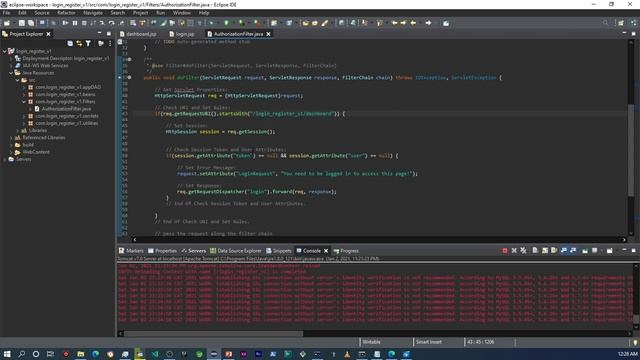Click the debug Terminate (stop square) icon

tap(84, 23)
